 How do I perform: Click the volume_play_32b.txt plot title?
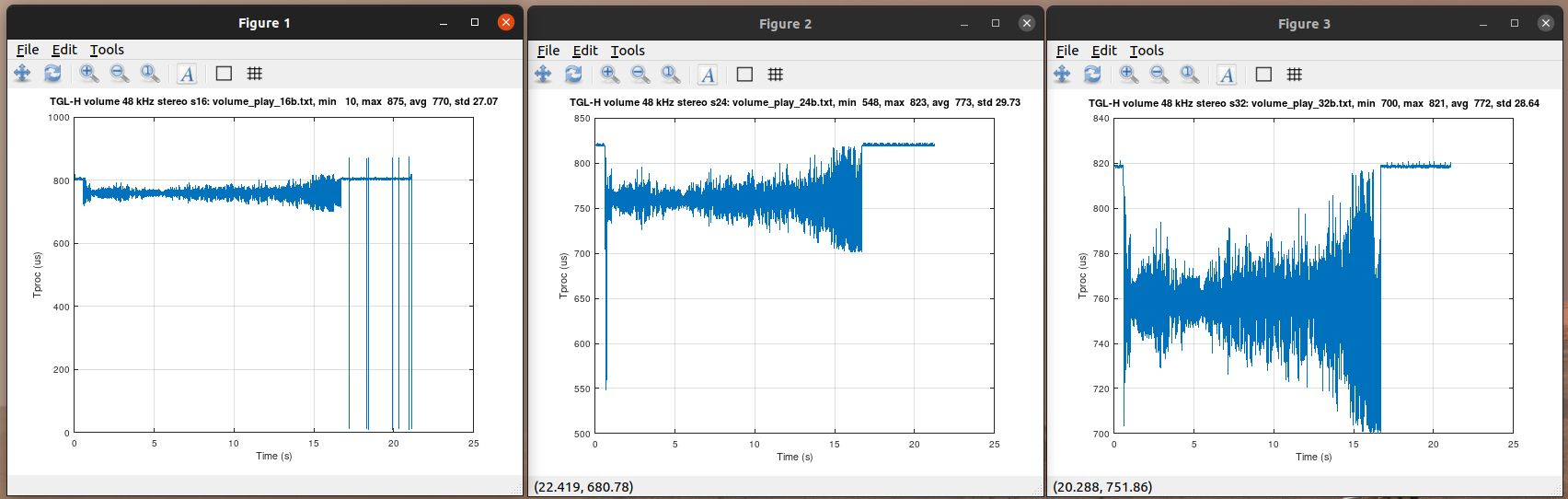[1313, 103]
